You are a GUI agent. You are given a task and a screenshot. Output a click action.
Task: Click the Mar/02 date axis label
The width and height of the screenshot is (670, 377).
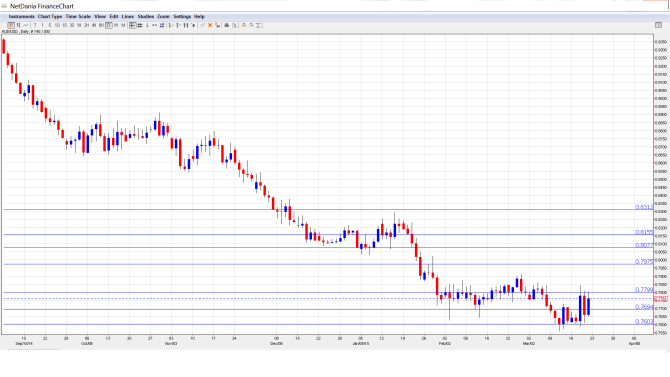(529, 343)
